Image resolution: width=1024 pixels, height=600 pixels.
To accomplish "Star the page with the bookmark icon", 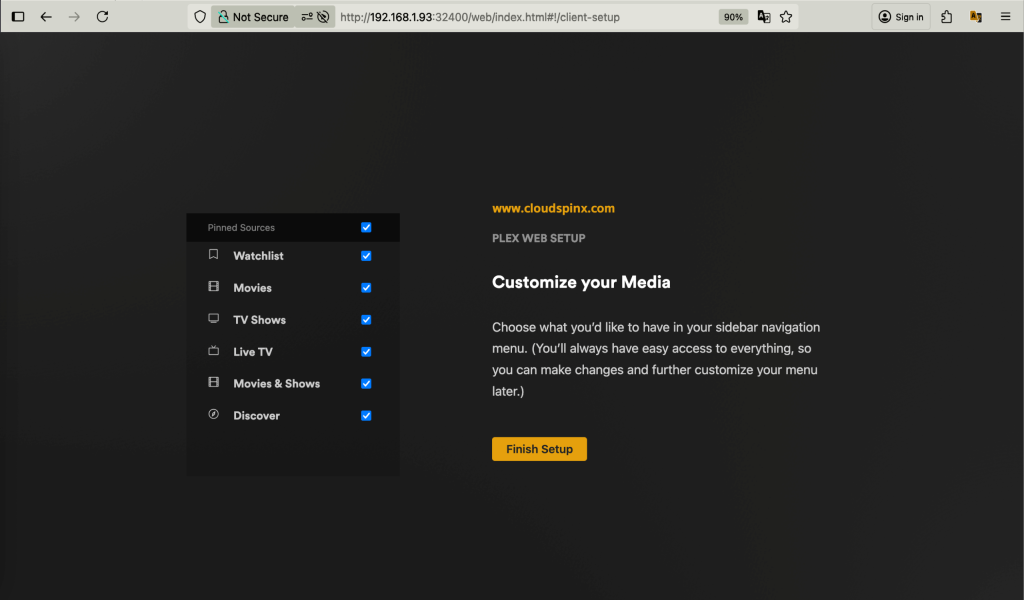I will click(x=786, y=16).
